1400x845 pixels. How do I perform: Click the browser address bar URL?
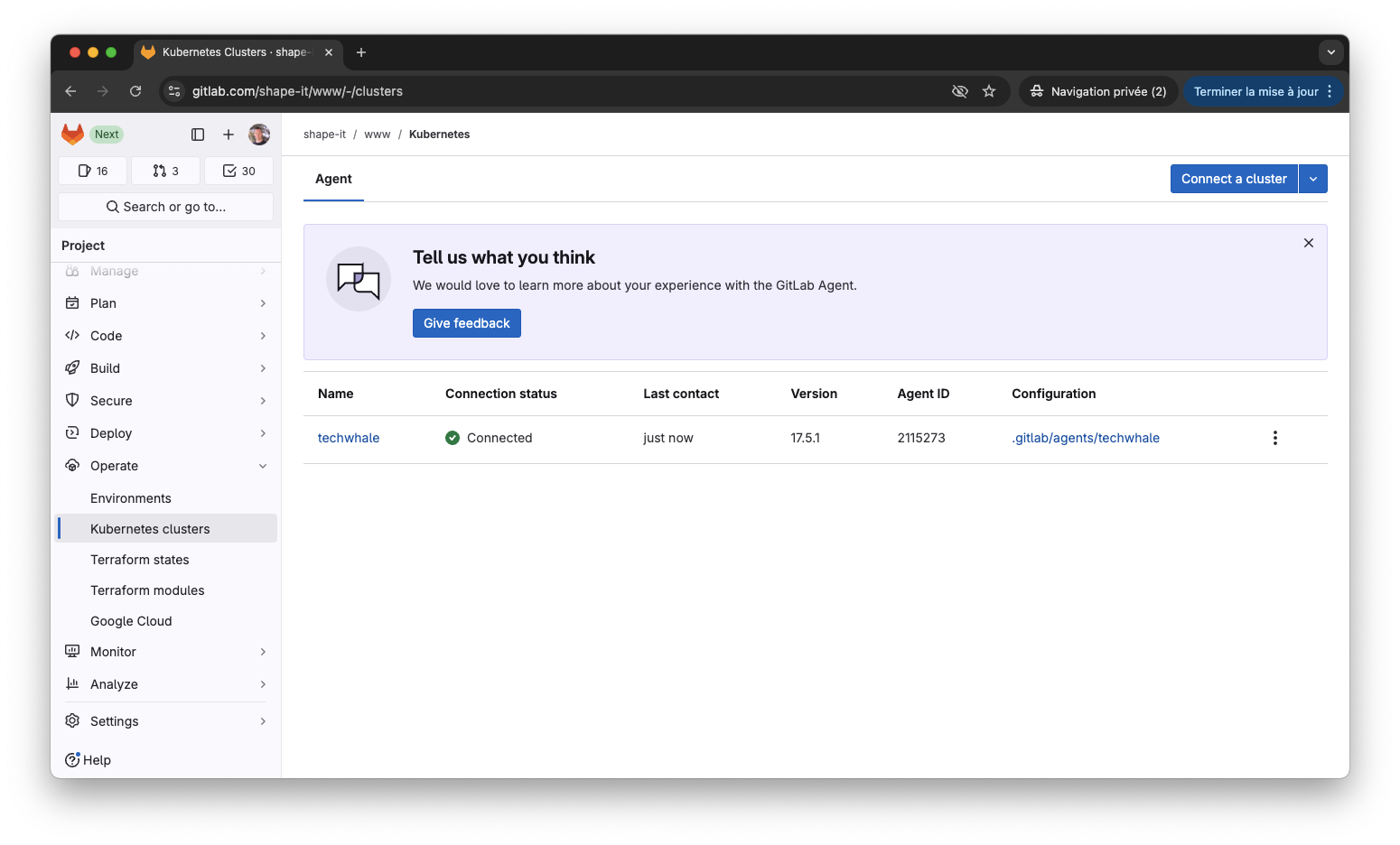click(x=297, y=91)
